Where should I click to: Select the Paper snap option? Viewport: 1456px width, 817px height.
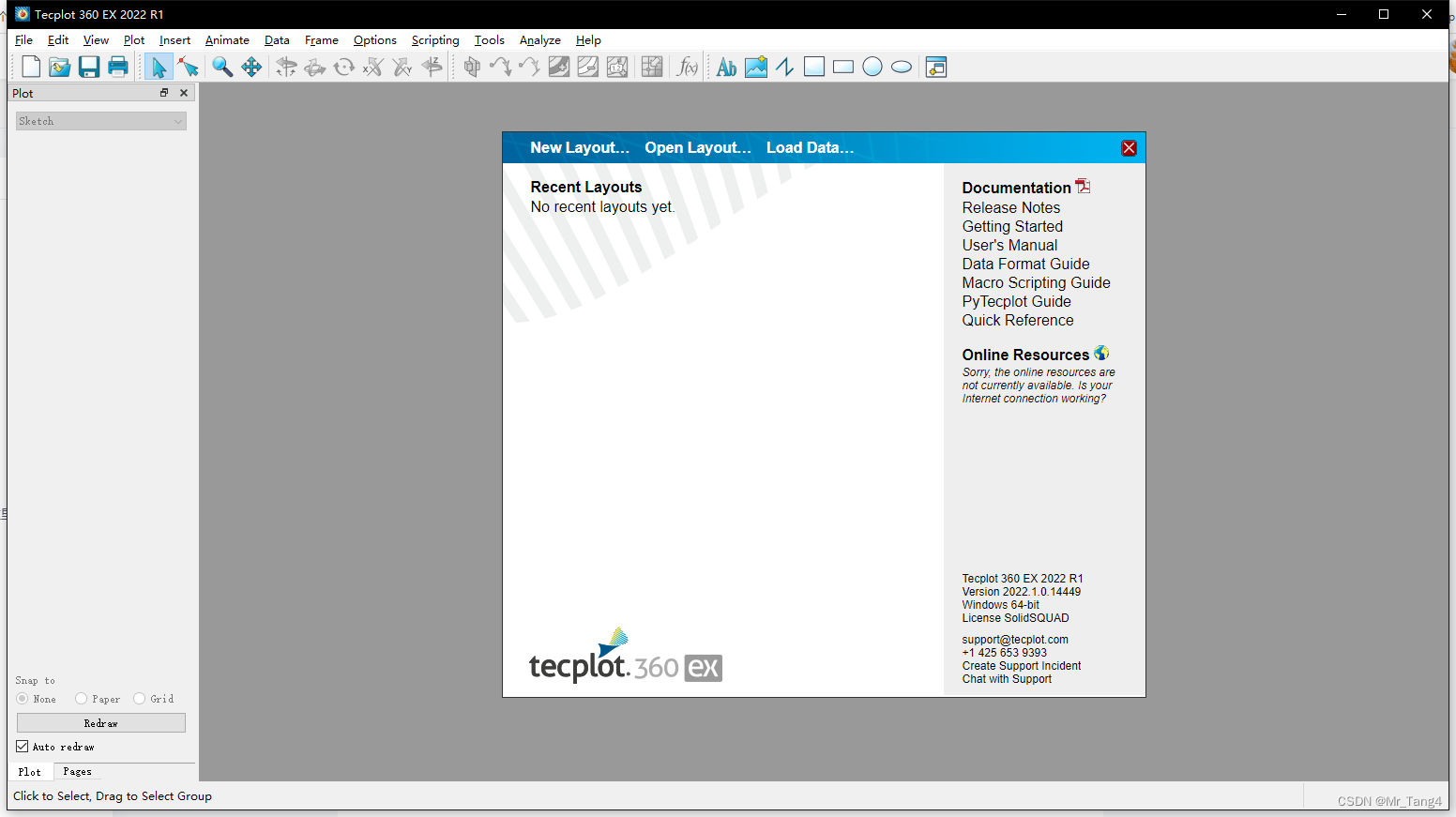coord(83,699)
